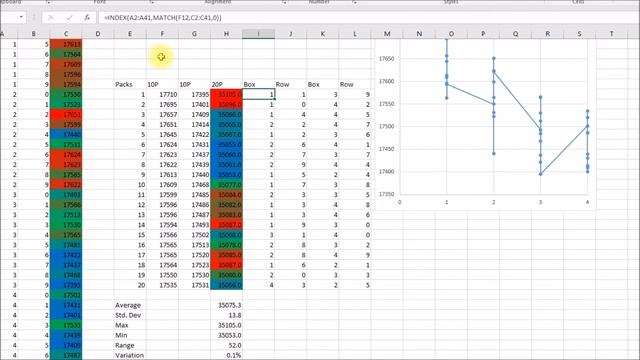Select the 17695 cell in column F
The height and width of the screenshot is (360, 640).
(x=162, y=104)
